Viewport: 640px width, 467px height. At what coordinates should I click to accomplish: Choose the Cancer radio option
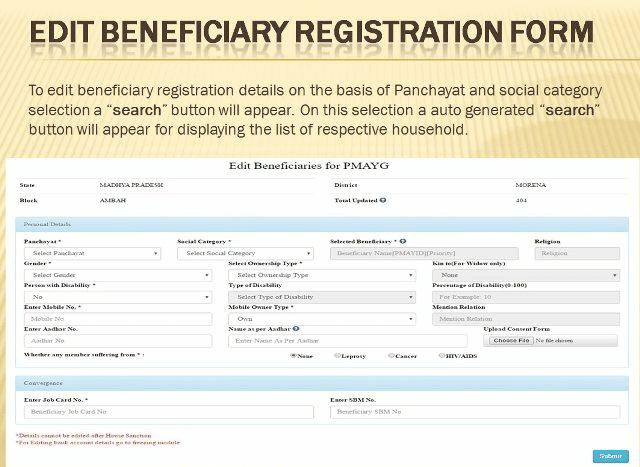pos(389,355)
